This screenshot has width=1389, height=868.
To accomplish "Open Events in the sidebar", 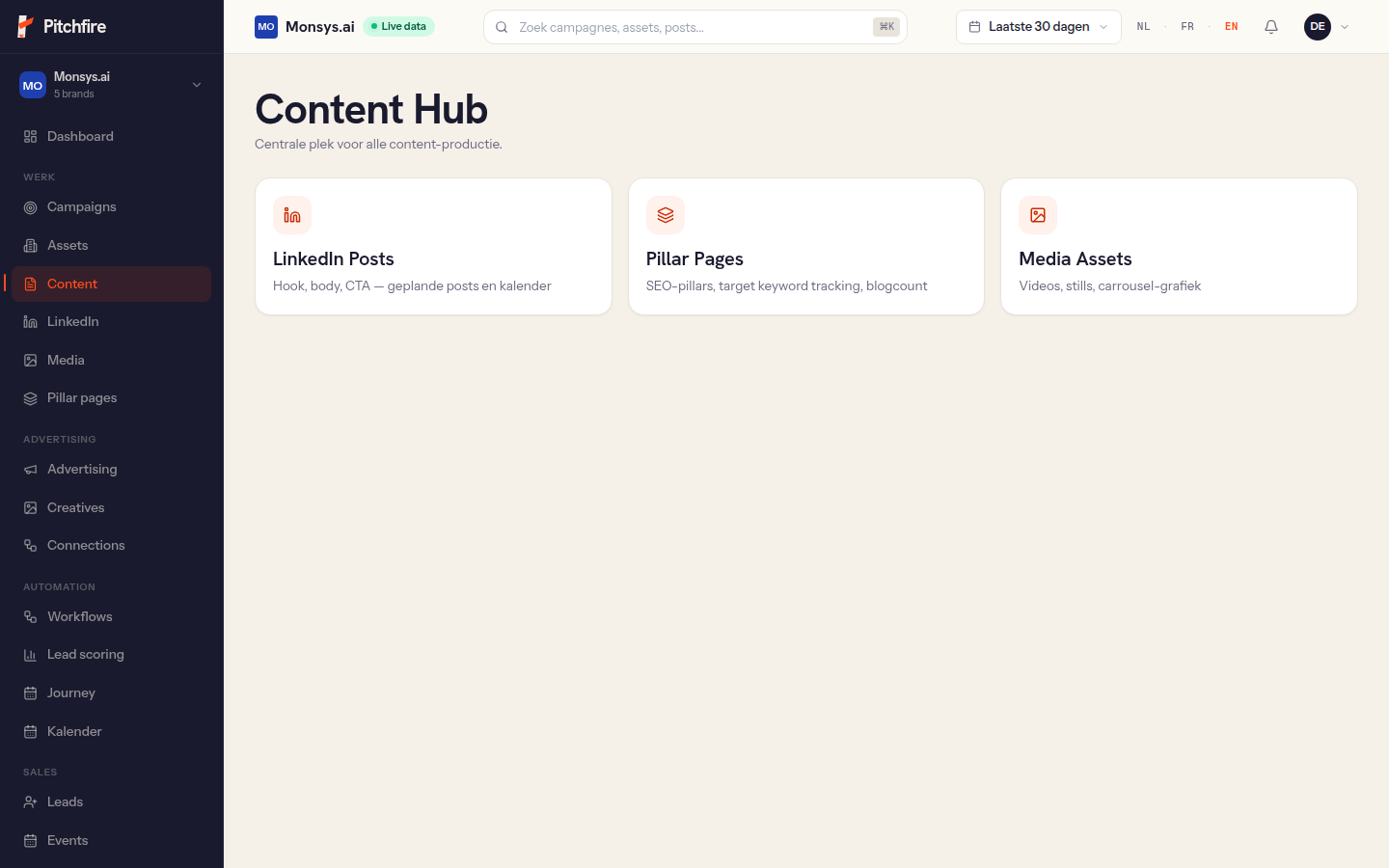I will tap(112, 841).
